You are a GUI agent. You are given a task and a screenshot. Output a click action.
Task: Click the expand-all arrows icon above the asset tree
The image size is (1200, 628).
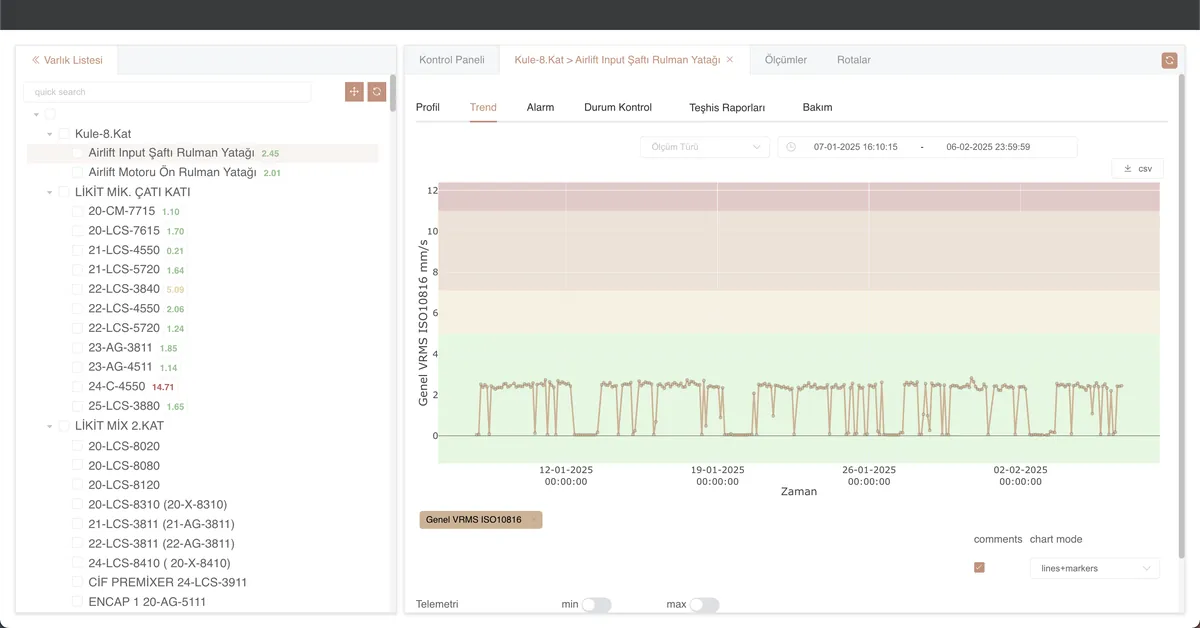[354, 92]
